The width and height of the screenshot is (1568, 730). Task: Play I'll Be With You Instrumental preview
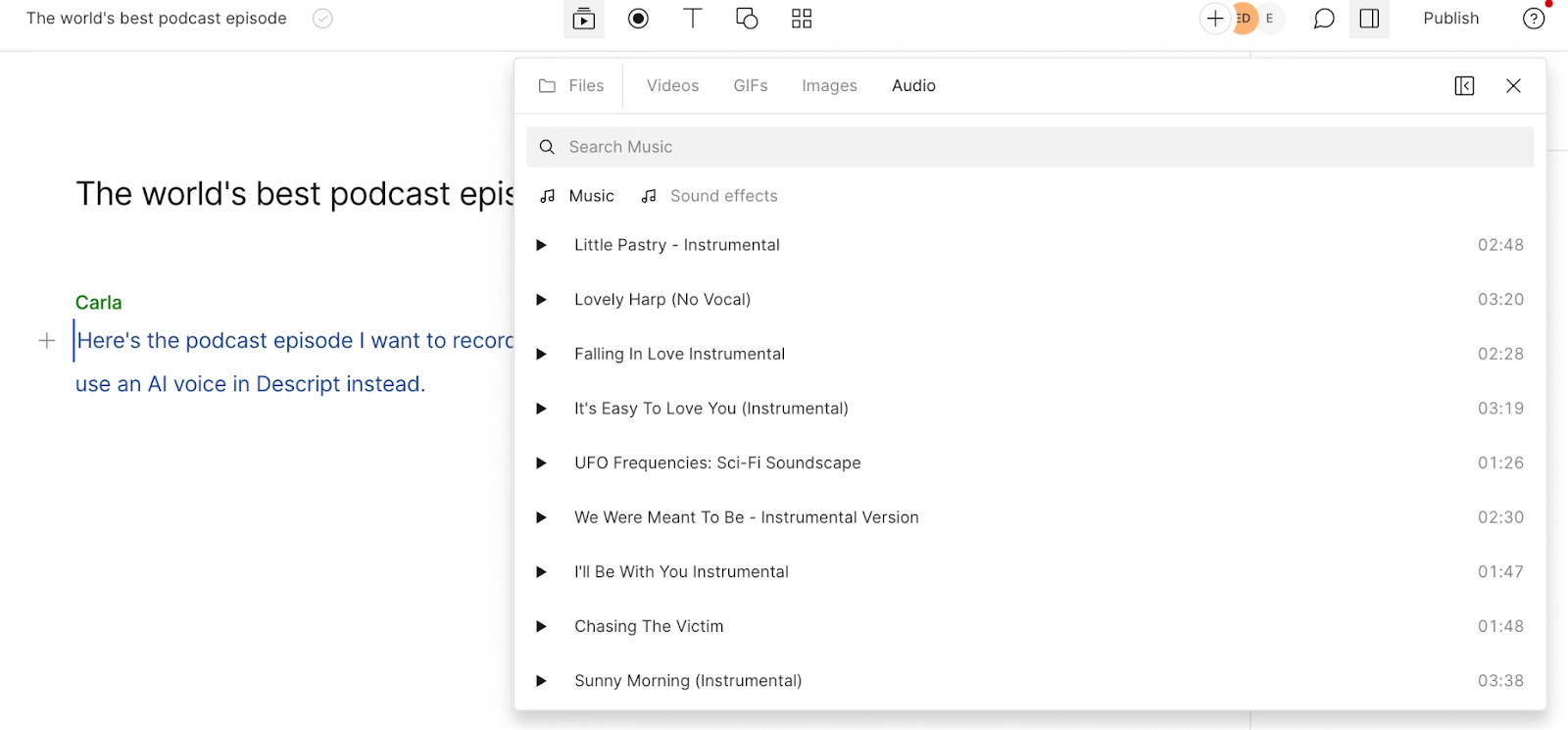point(541,572)
